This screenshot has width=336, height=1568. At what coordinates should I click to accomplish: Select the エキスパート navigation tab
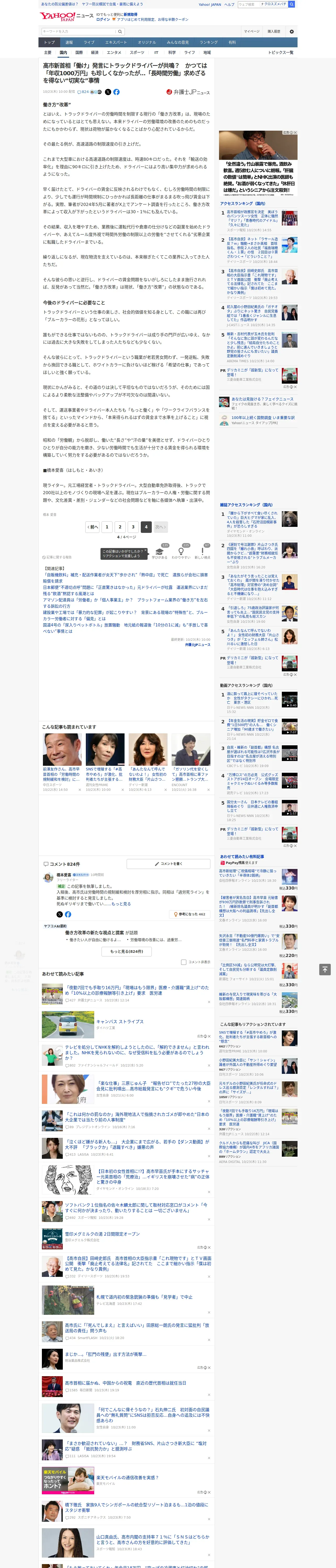[x=116, y=43]
